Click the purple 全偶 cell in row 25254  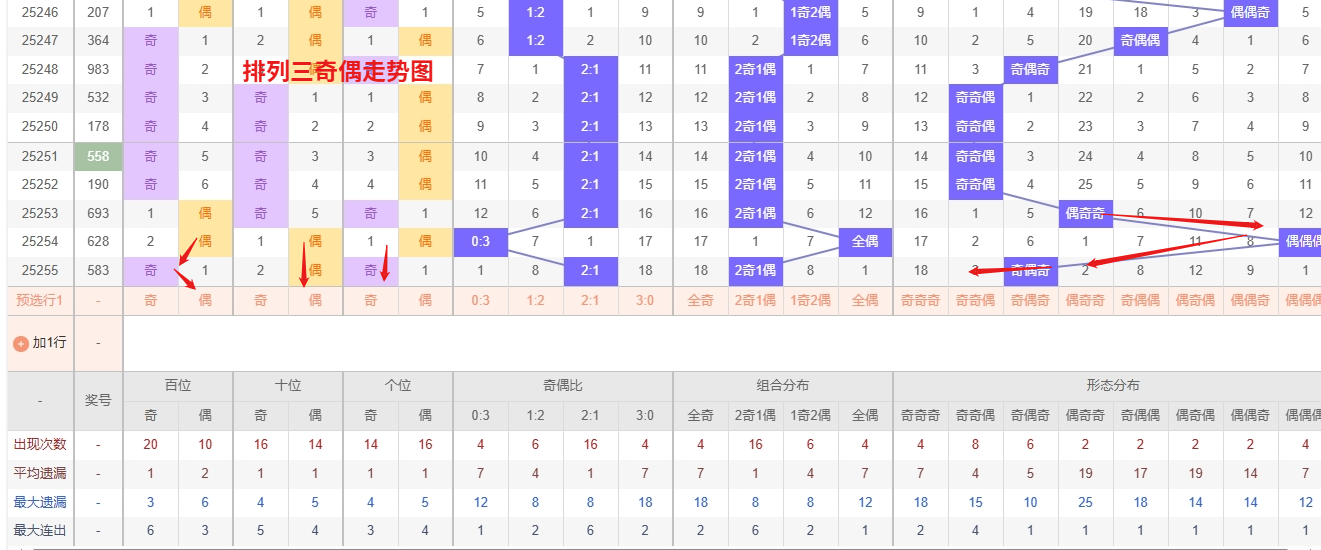click(865, 241)
